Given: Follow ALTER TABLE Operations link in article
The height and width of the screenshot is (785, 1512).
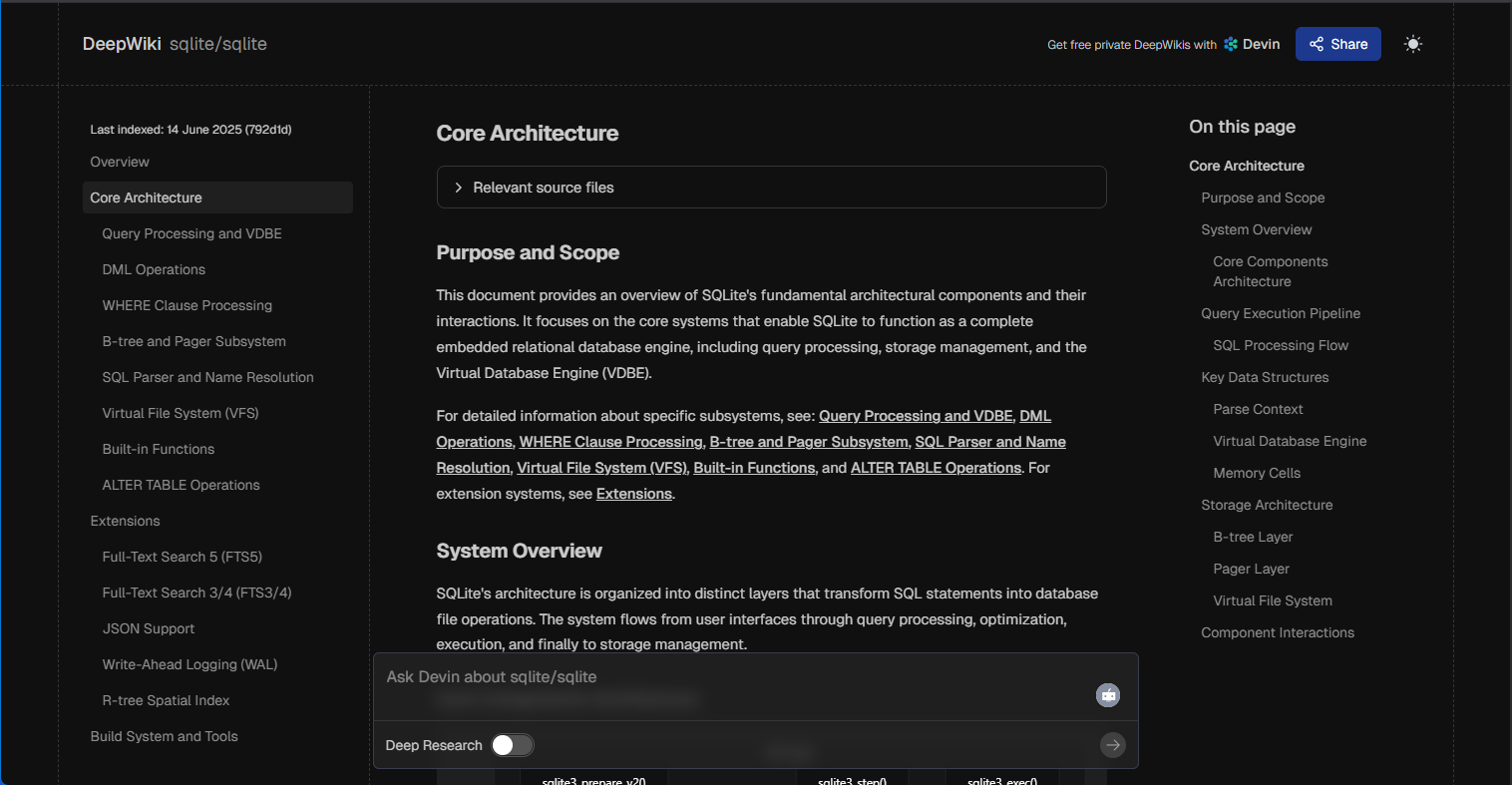Looking at the screenshot, I should 936,468.
